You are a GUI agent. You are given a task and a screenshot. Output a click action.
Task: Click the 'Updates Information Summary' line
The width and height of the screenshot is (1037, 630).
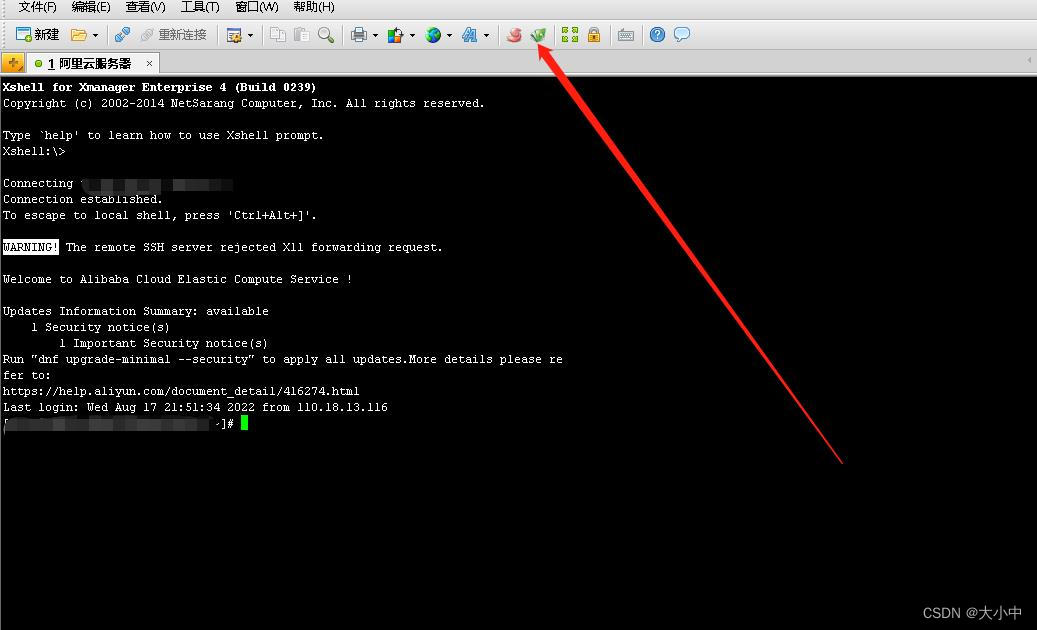(x=136, y=311)
